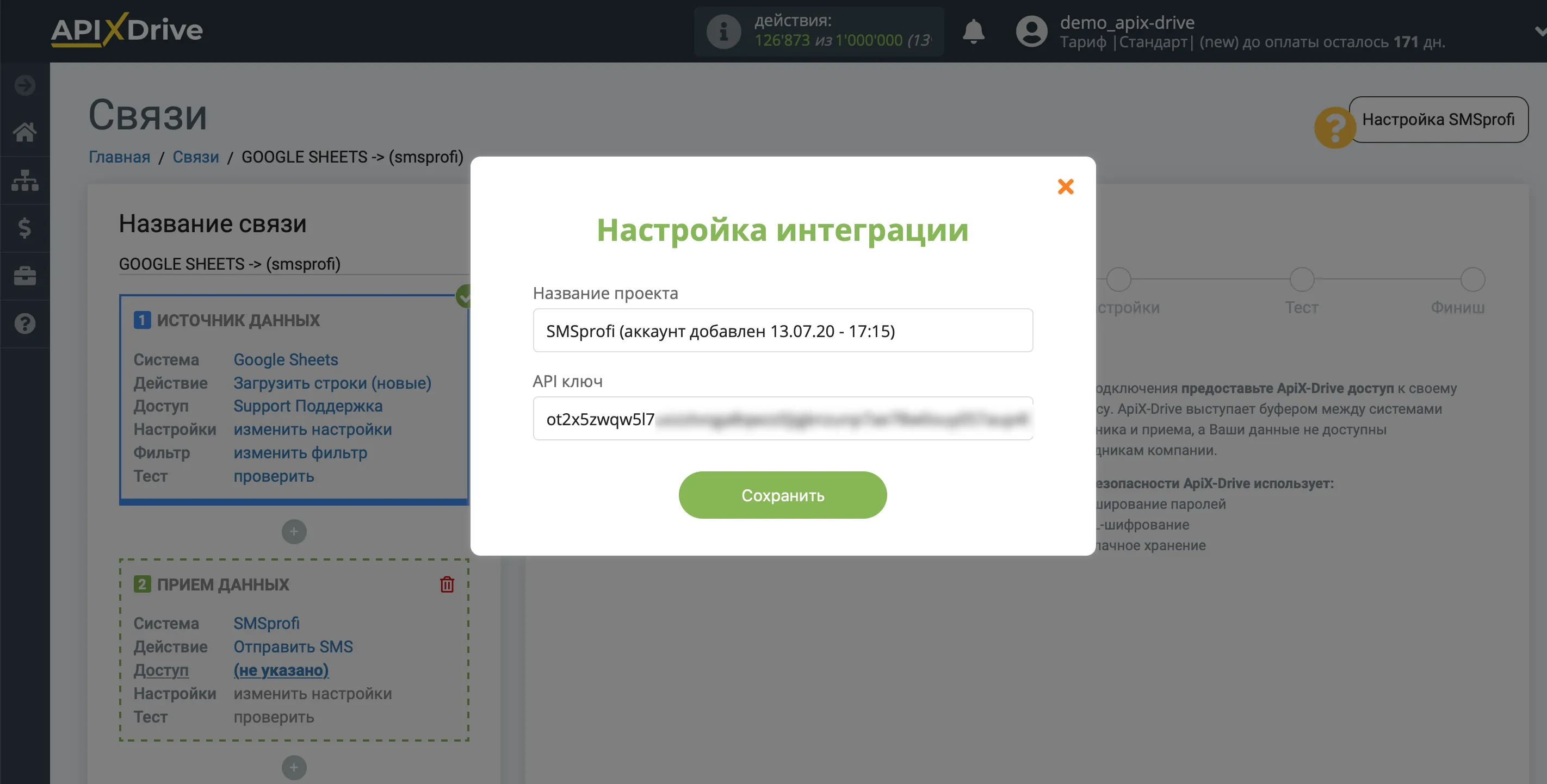Edit the connection name GOOGLE SHEETS -> (smsprofi)
The height and width of the screenshot is (784, 1547).
[293, 264]
